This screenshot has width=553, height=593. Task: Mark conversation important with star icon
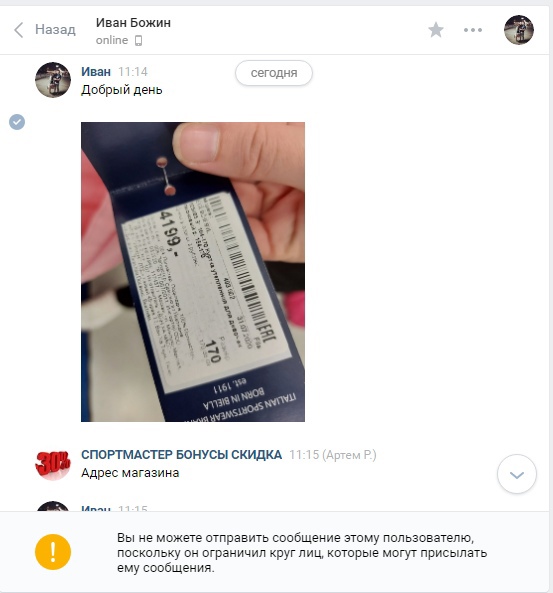click(436, 30)
